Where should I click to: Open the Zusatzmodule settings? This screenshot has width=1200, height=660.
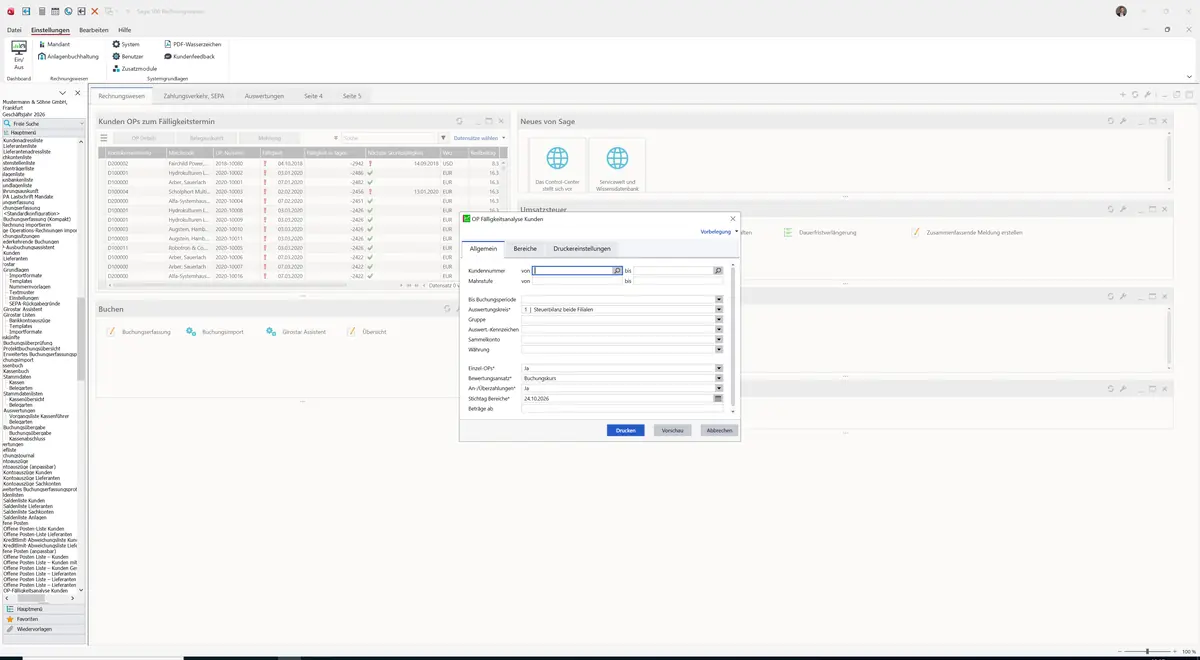(135, 68)
